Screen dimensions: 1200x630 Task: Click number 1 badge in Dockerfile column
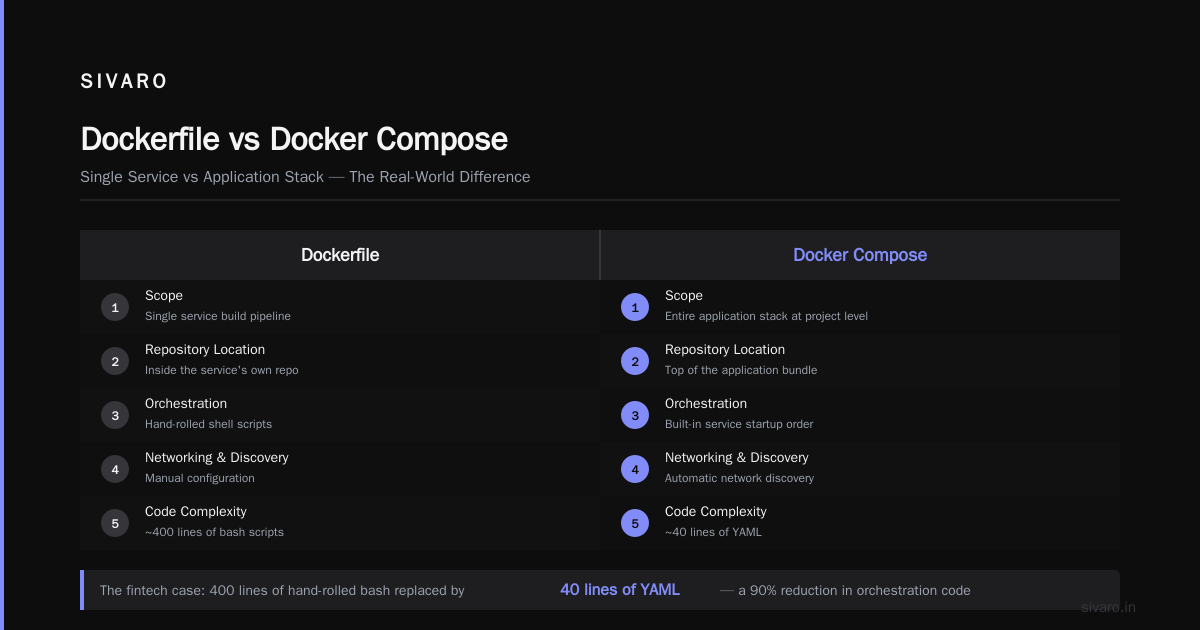click(x=115, y=307)
